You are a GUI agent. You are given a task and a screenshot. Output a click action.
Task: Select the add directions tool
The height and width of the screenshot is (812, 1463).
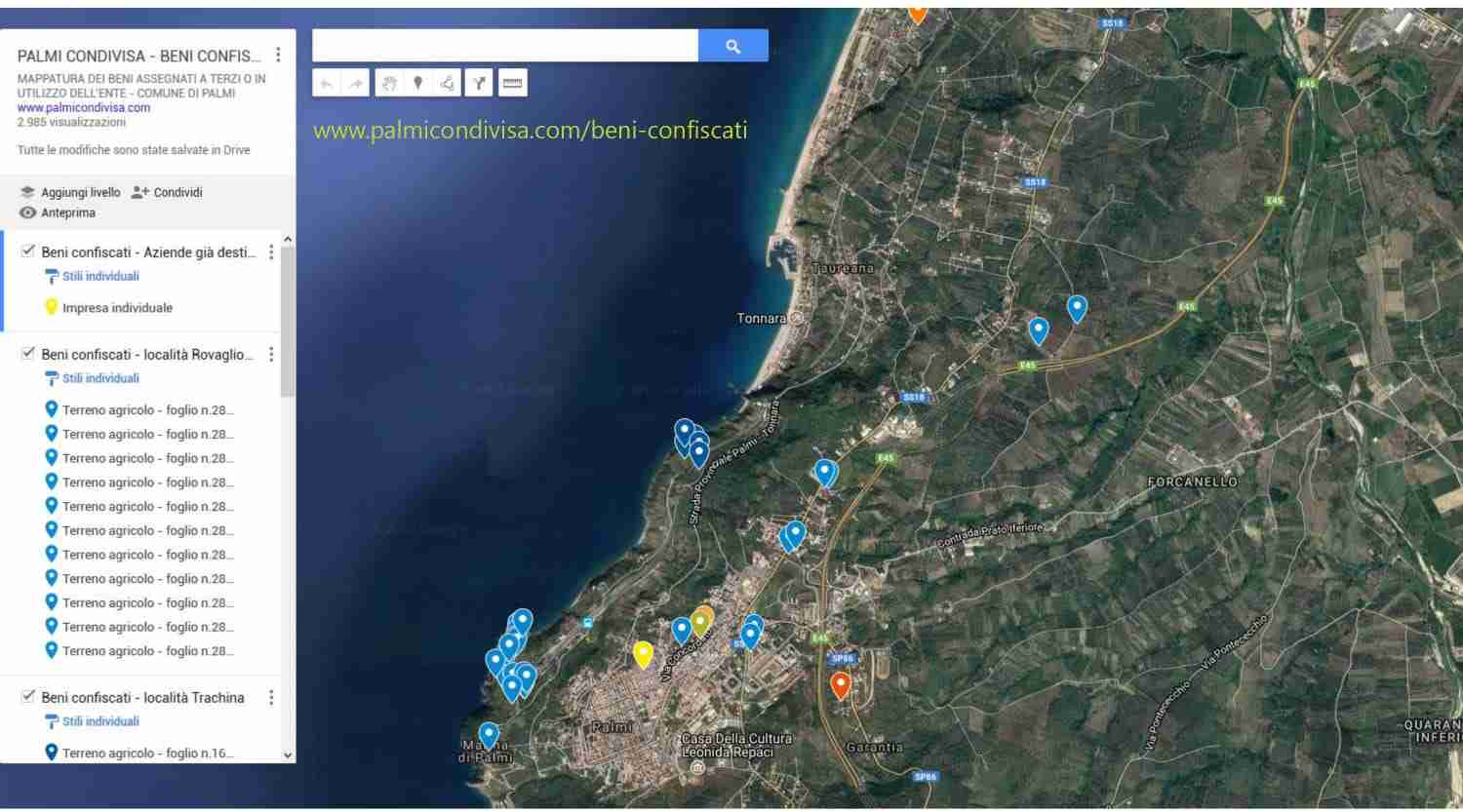point(479,84)
